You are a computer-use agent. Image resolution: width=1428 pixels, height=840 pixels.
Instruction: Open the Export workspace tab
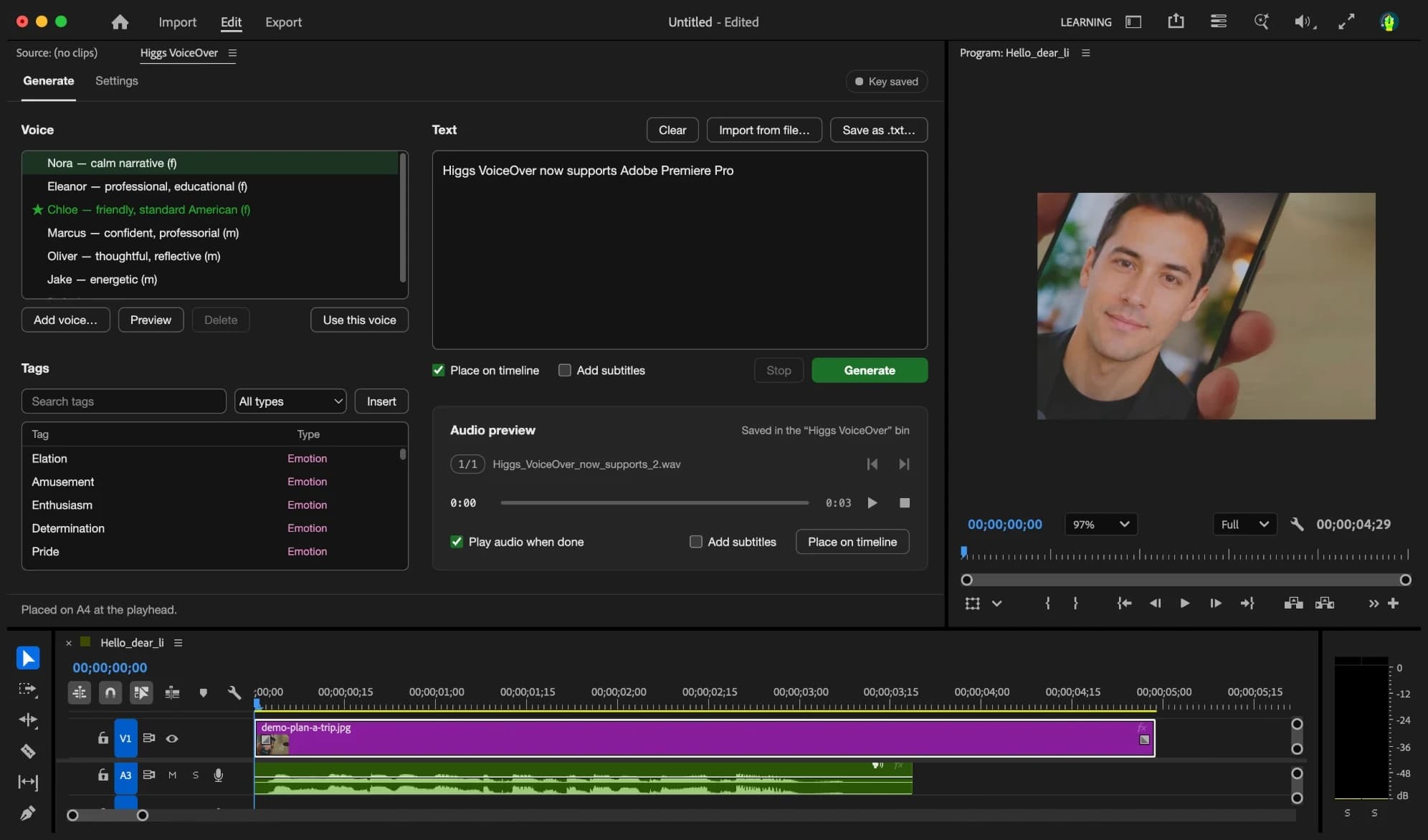click(x=283, y=22)
